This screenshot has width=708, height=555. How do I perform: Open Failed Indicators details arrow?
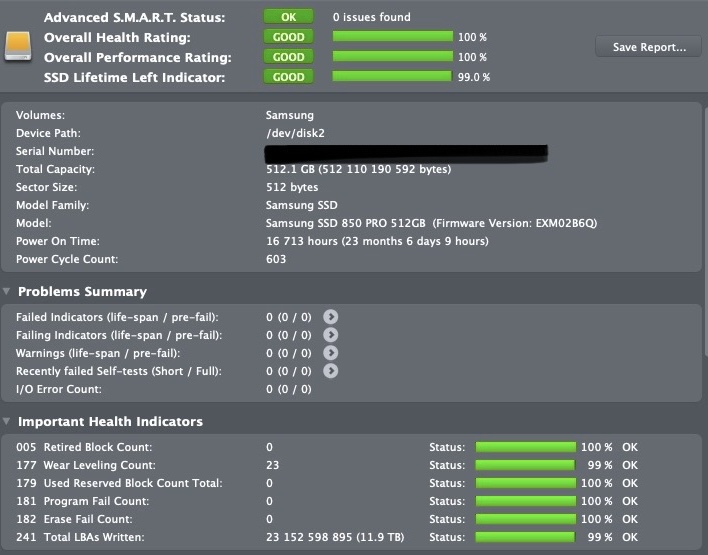click(331, 317)
